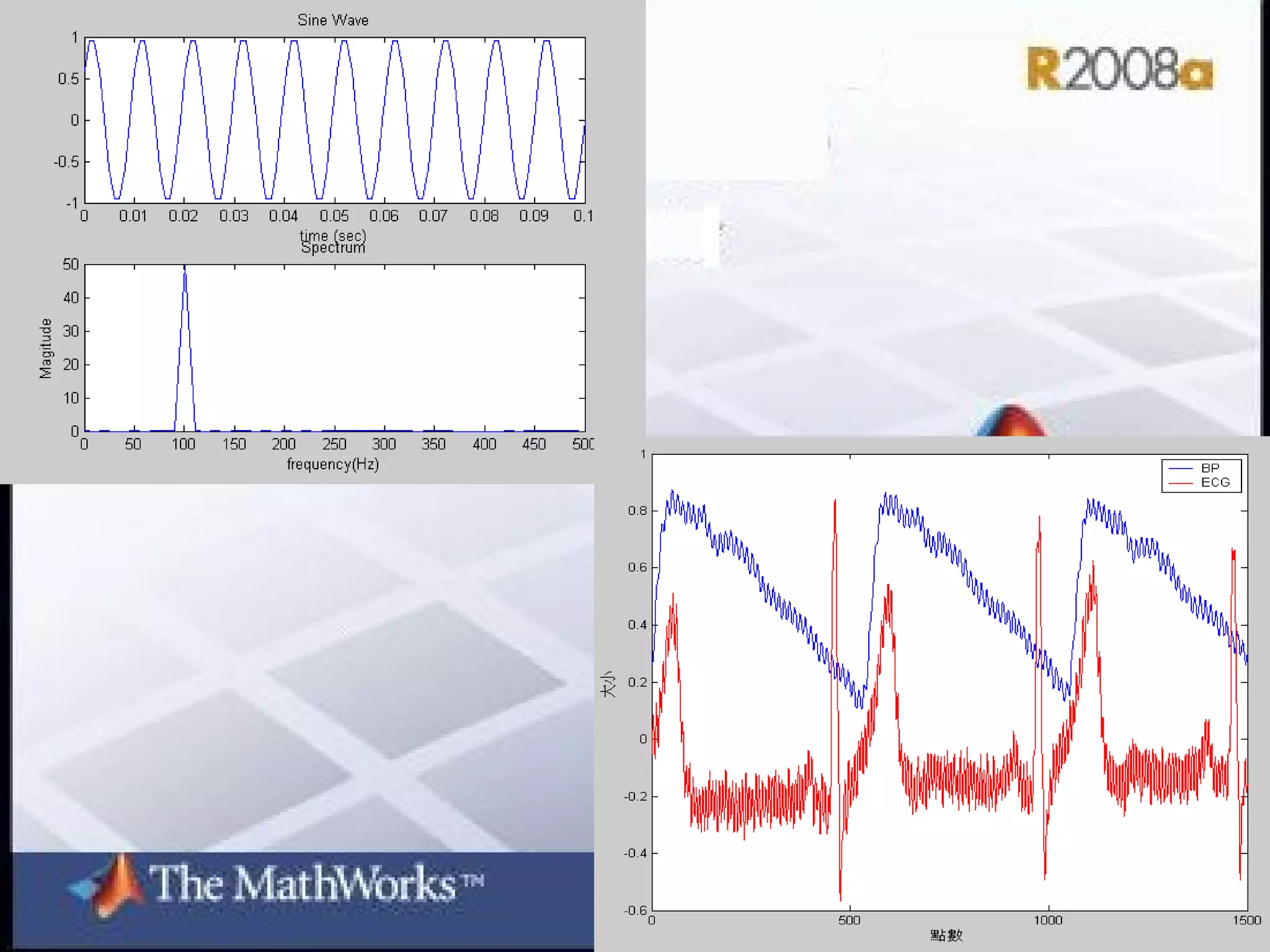Click the 0.05 tick on sine time axis
Screen dimensions: 1270x952
coord(334,216)
